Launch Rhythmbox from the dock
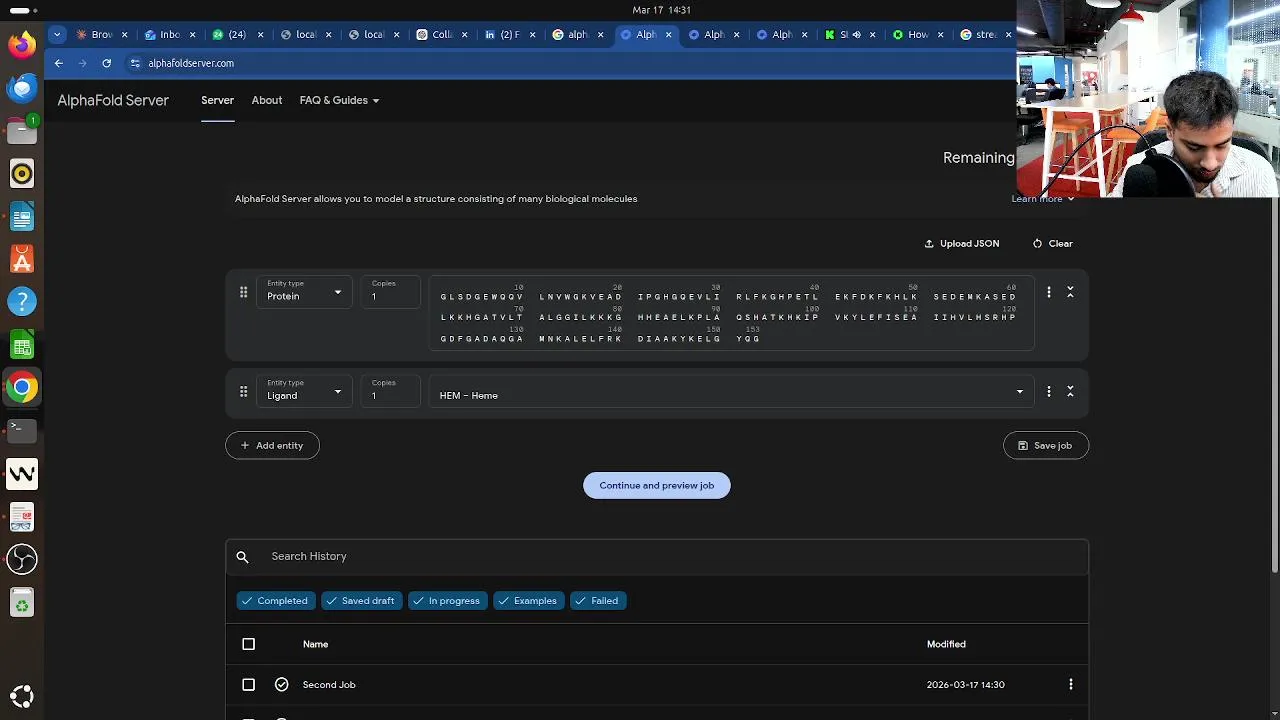The height and width of the screenshot is (720, 1280). (22, 174)
